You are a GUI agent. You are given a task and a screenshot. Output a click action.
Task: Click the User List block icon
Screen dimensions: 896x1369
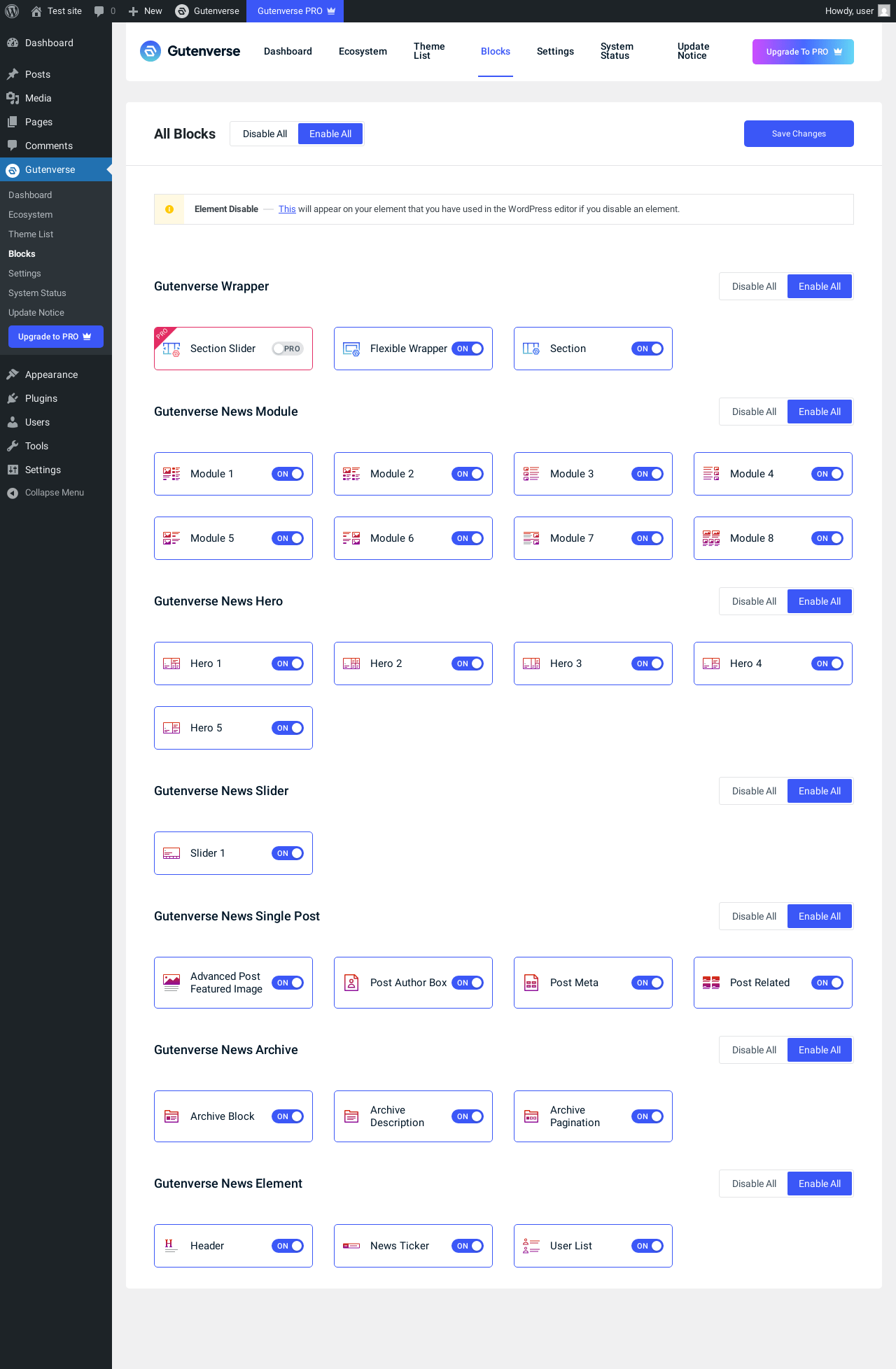tap(531, 1246)
